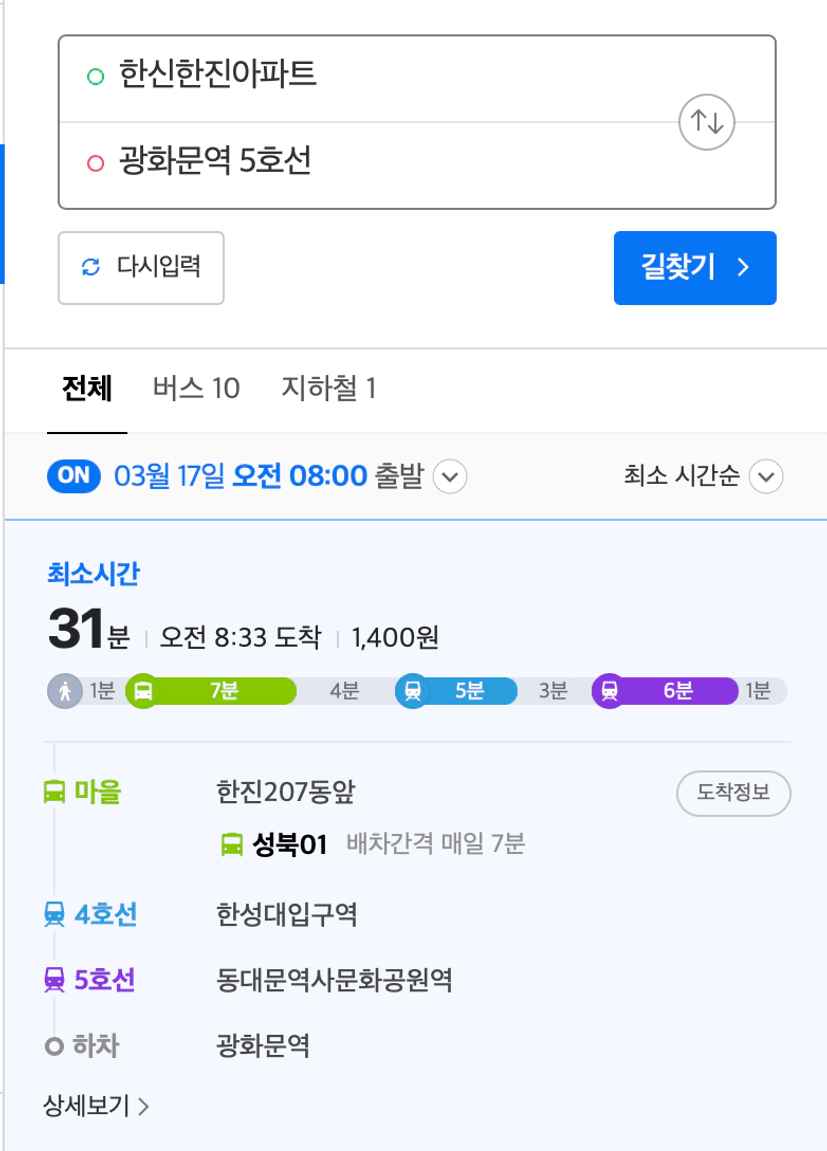Expand the departure time chevron after 출발
Image resolution: width=827 pixels, height=1151 pixels.
[450, 476]
